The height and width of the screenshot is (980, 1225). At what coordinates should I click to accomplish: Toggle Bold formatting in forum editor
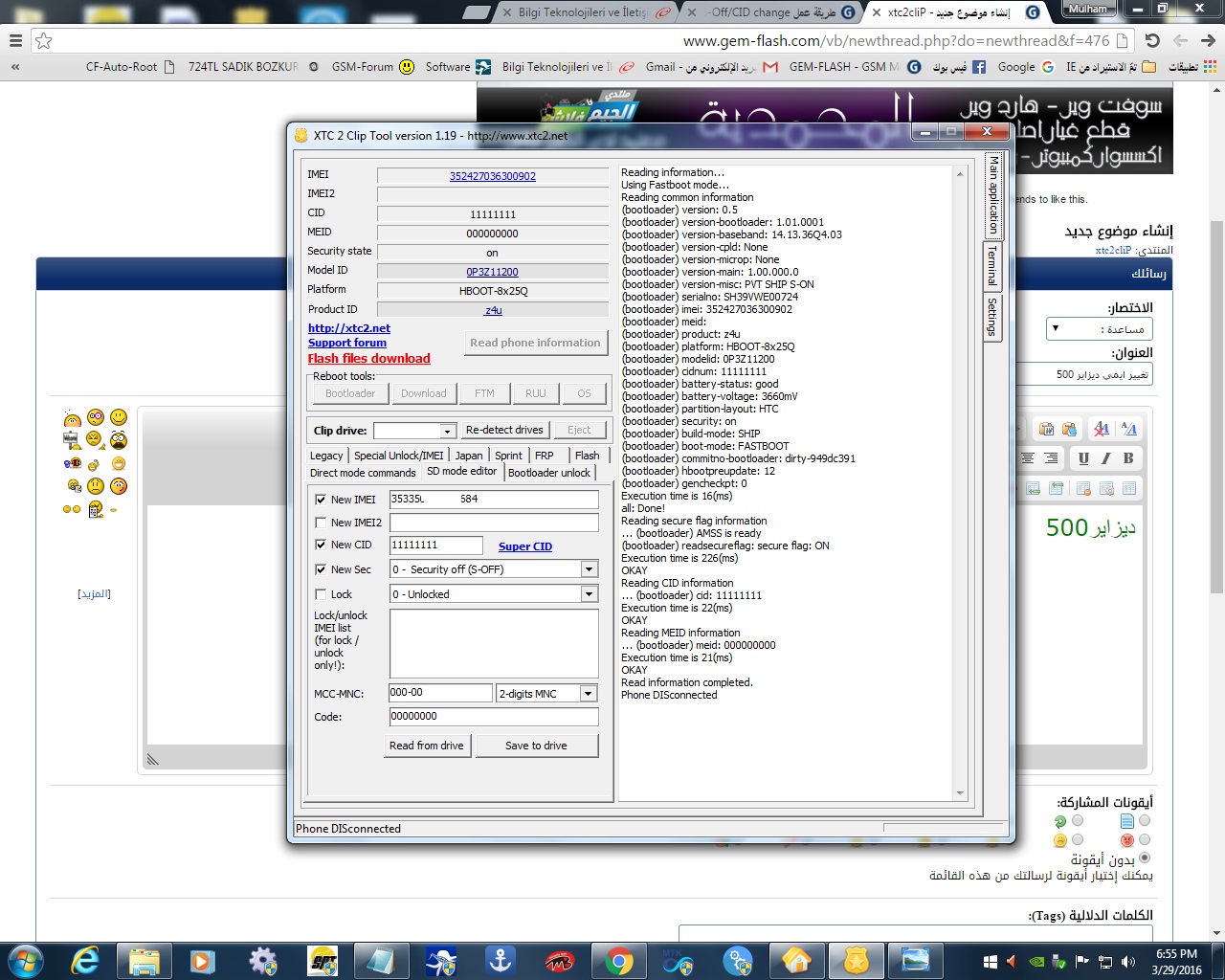(1128, 458)
